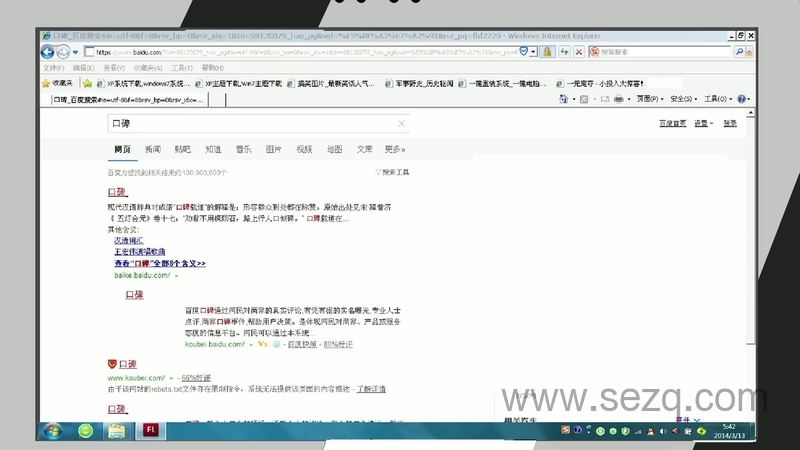The height and width of the screenshot is (450, 800).
Task: Open the 搞笑图片 bookmark
Action: pos(331,83)
